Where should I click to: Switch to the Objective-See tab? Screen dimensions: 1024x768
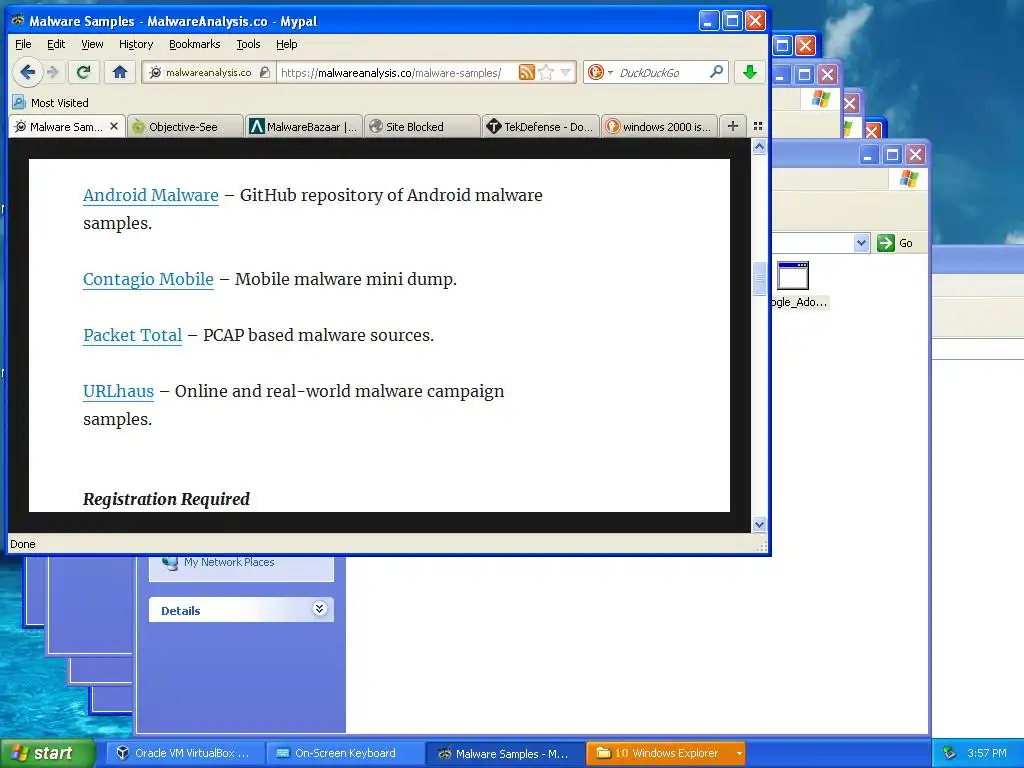(184, 127)
